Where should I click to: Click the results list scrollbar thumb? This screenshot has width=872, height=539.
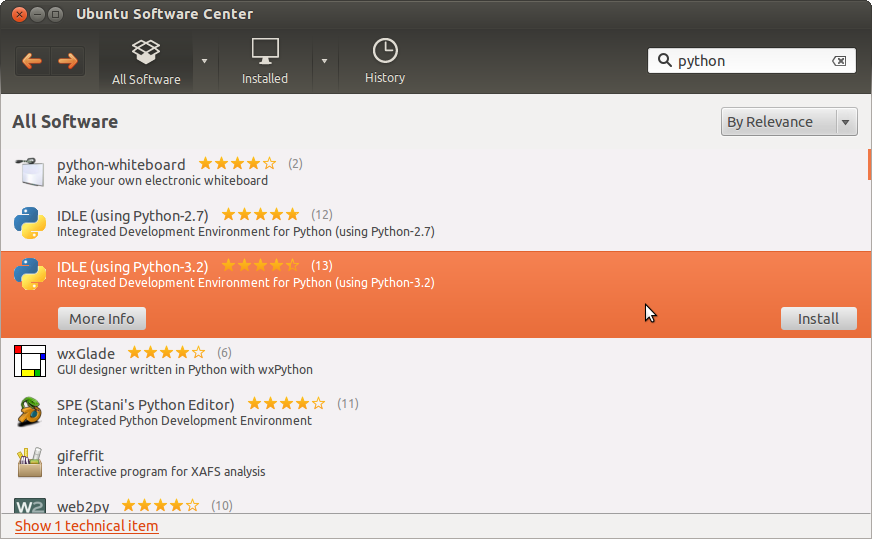869,165
